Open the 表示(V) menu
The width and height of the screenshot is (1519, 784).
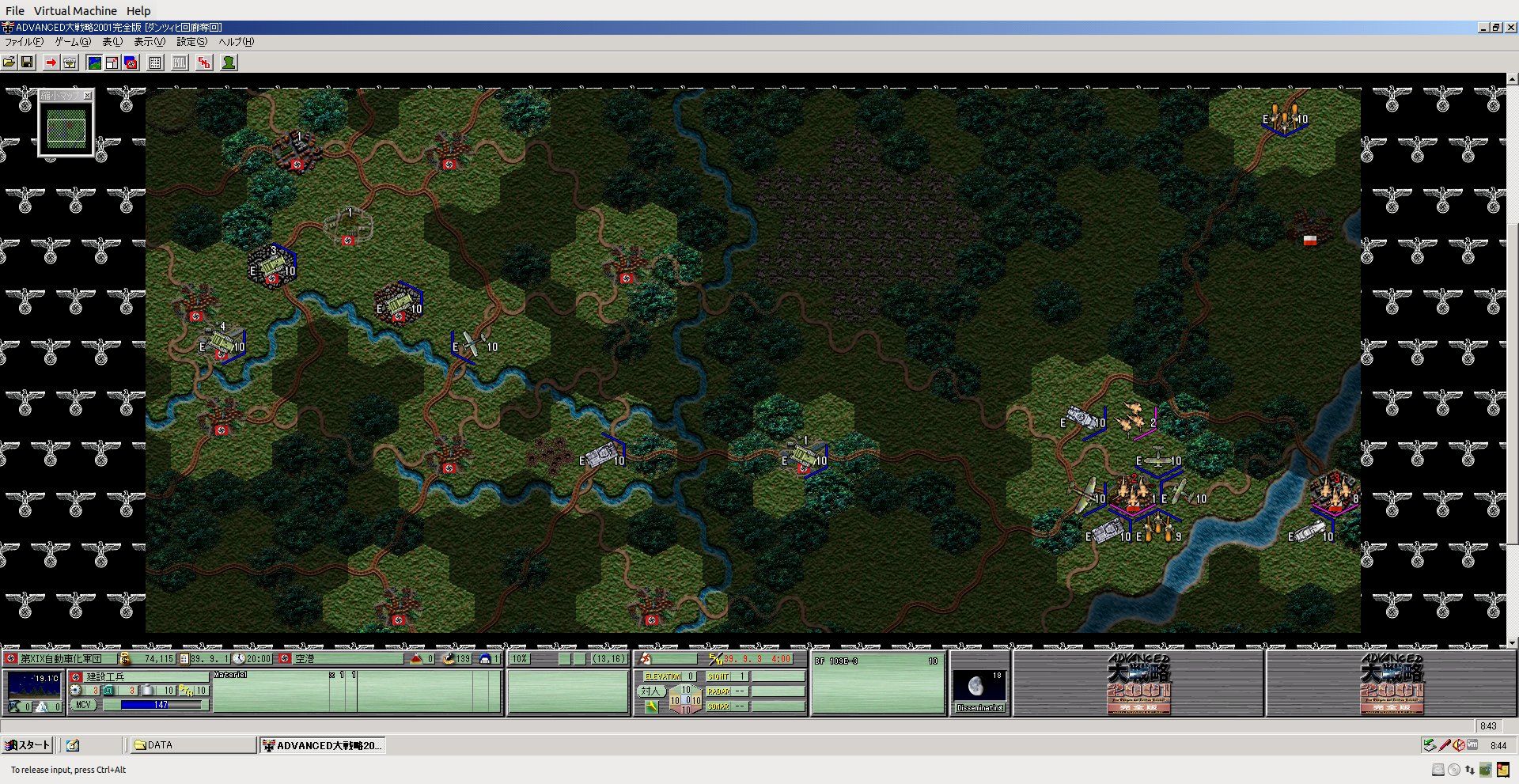click(150, 42)
